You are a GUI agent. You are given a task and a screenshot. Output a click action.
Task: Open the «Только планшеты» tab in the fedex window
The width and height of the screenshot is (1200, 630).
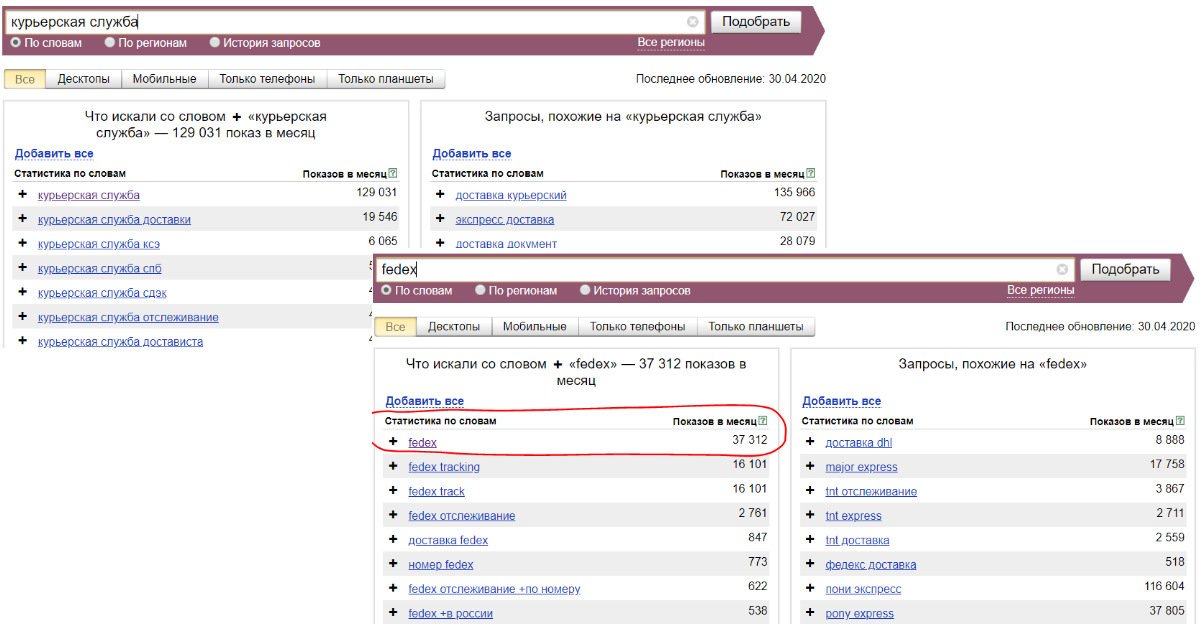pyautogui.click(x=756, y=327)
